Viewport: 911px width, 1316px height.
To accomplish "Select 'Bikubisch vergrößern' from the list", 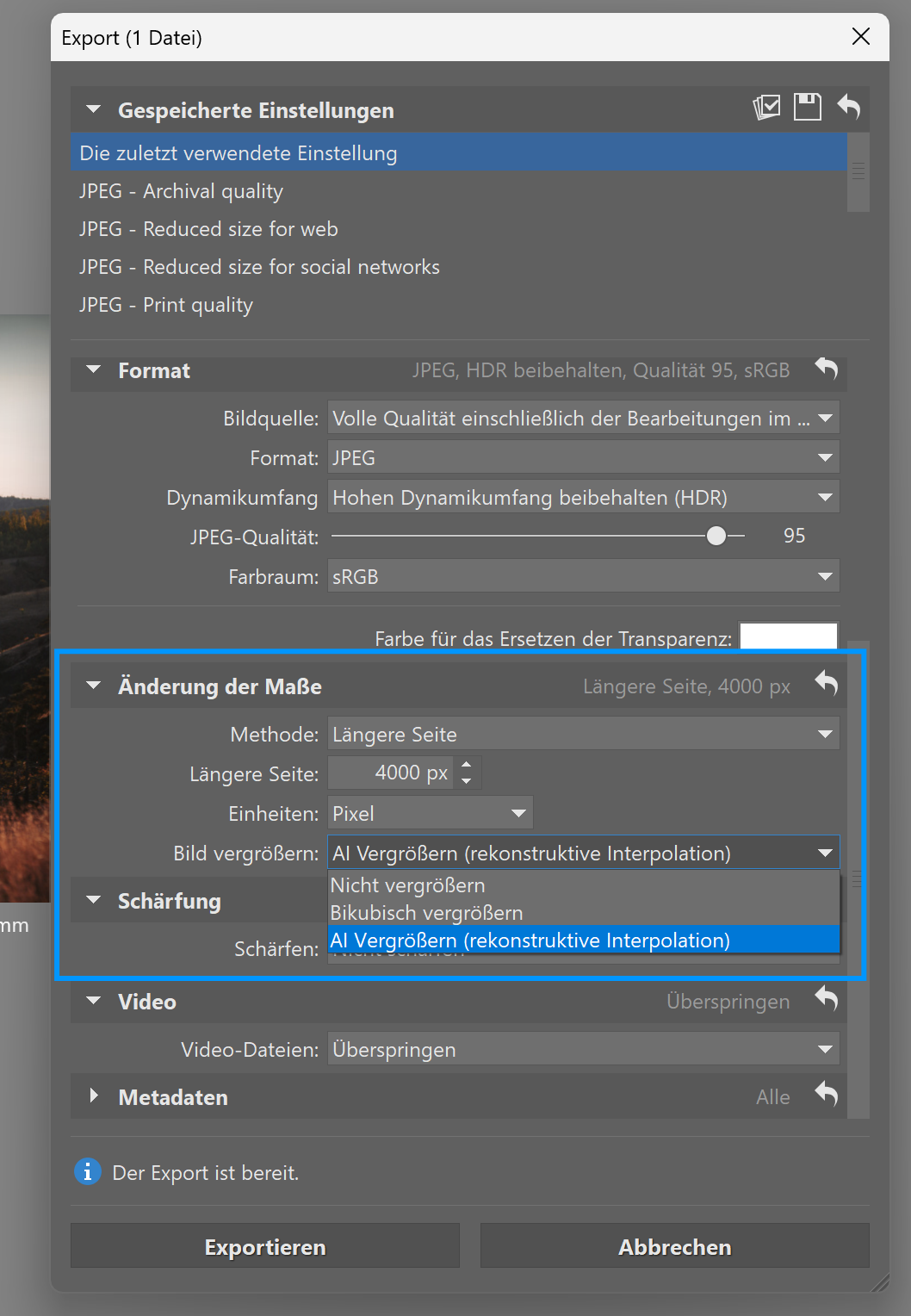I will point(427,913).
